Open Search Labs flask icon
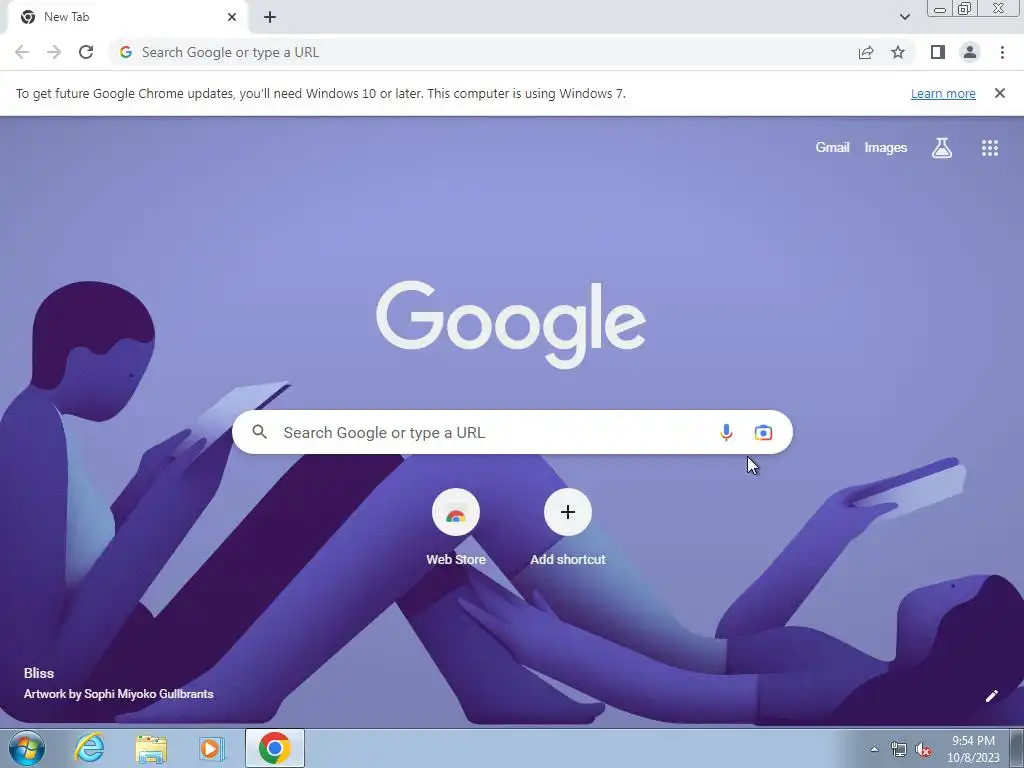The width and height of the screenshot is (1024, 768). pos(942,148)
